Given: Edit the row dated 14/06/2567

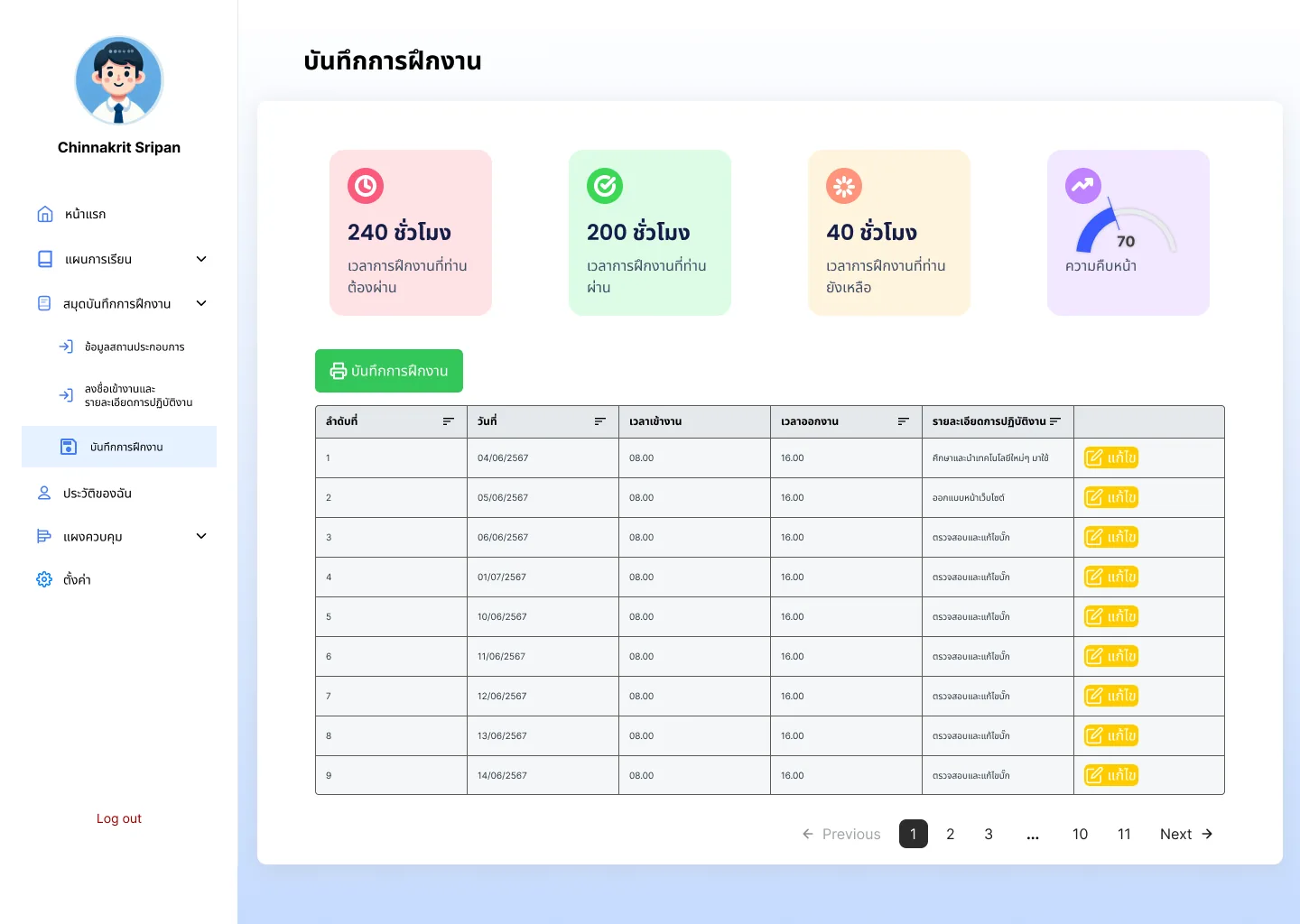Looking at the screenshot, I should [1111, 775].
